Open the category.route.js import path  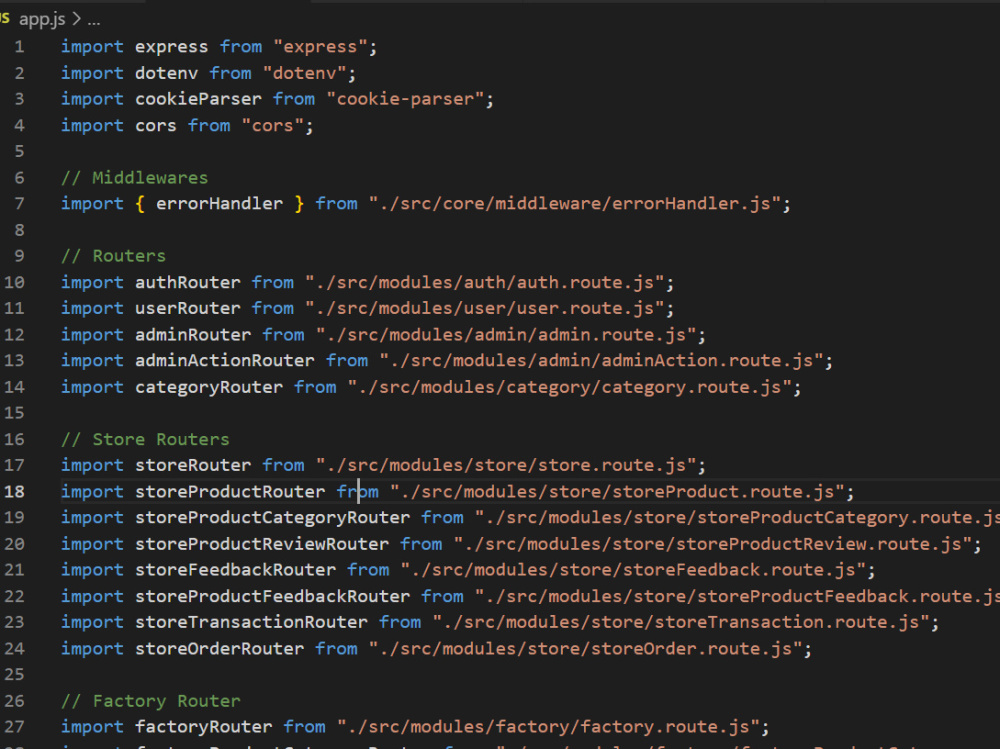click(x=570, y=387)
